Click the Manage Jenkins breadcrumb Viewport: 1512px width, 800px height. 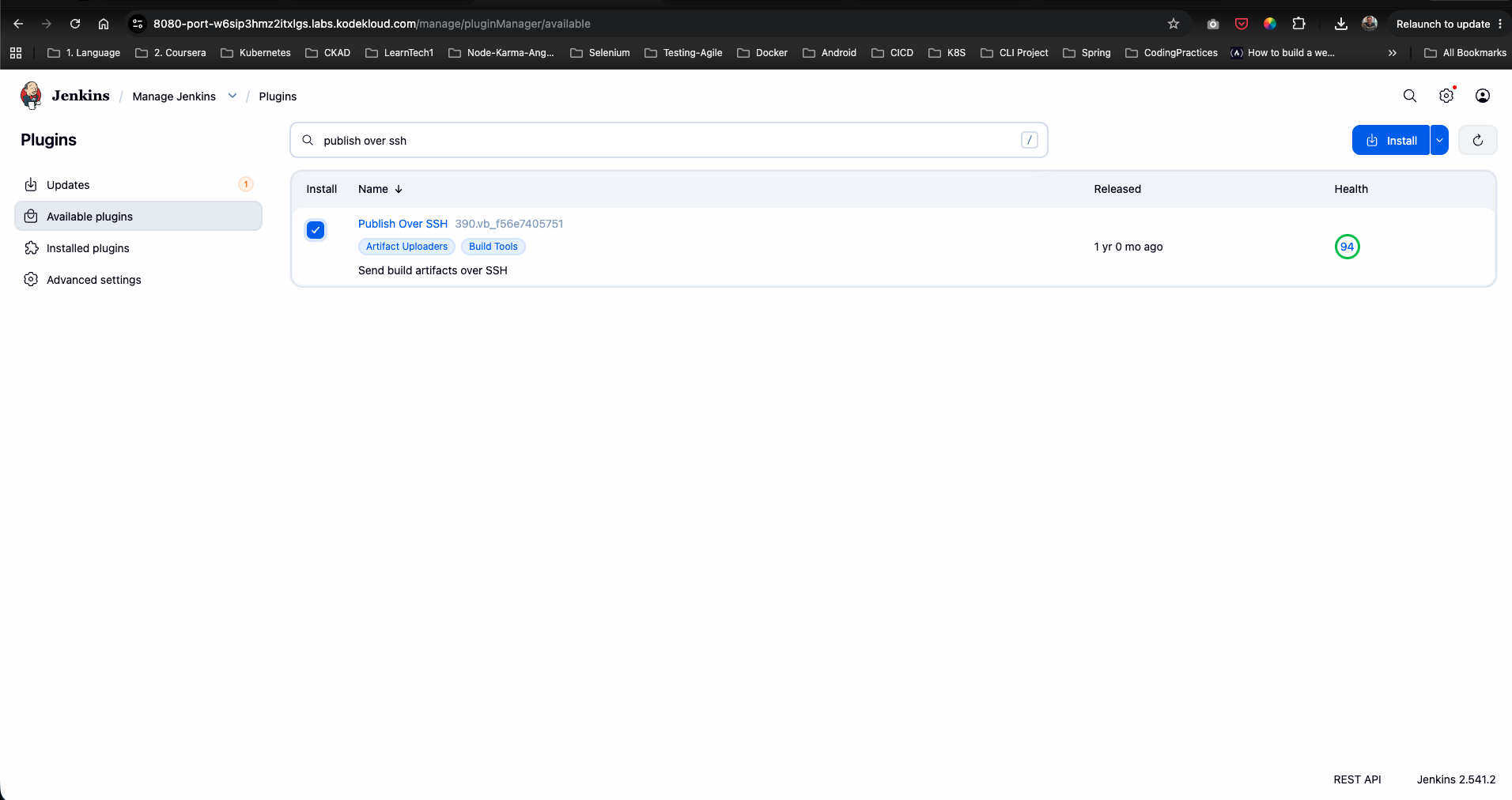pyautogui.click(x=174, y=96)
